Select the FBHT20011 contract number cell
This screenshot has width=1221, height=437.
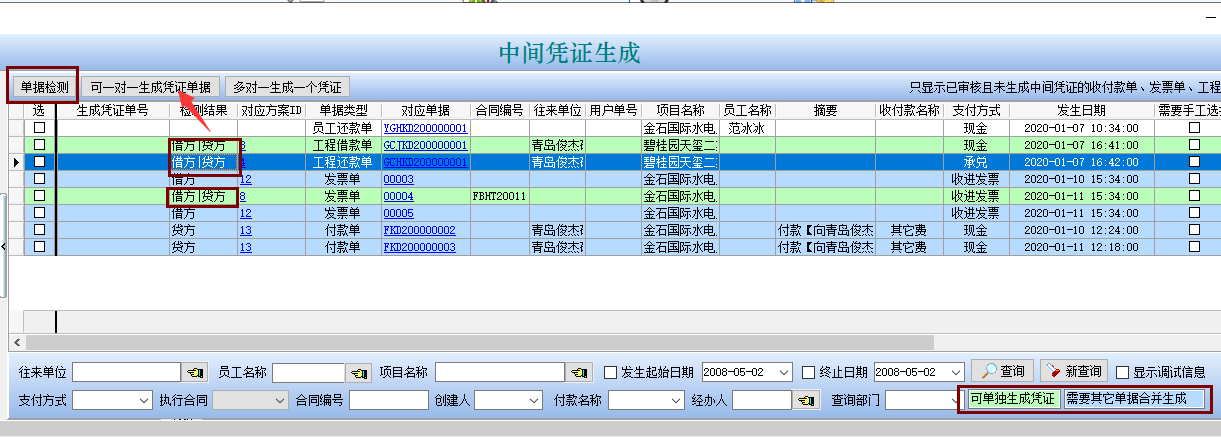pos(500,196)
